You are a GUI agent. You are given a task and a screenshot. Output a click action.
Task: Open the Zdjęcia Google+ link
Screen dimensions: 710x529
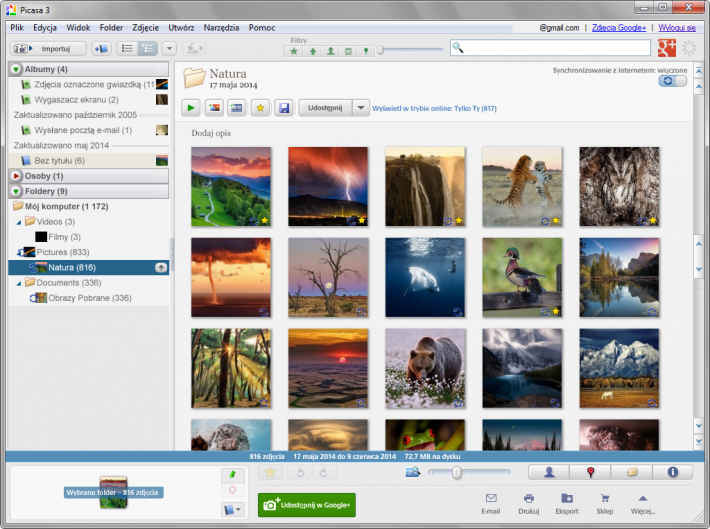pyautogui.click(x=619, y=28)
